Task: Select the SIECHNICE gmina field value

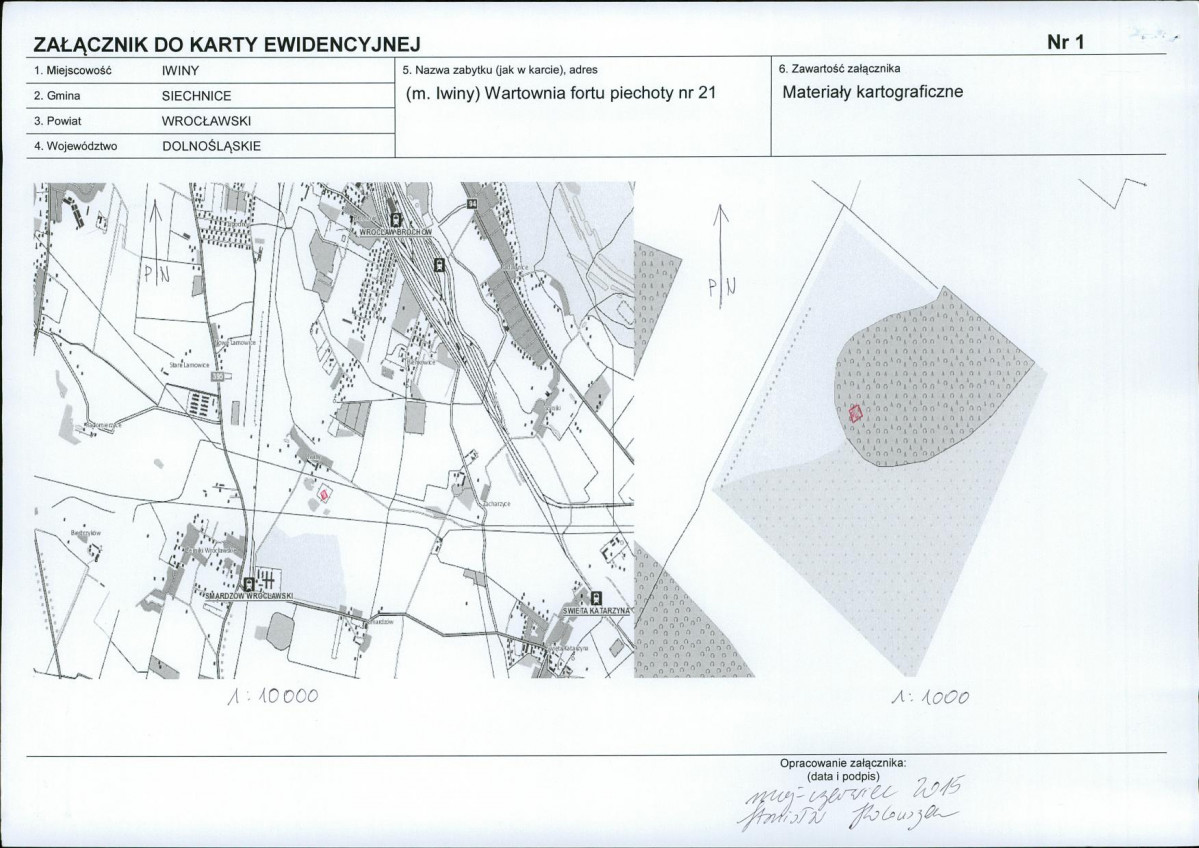Action: point(196,96)
